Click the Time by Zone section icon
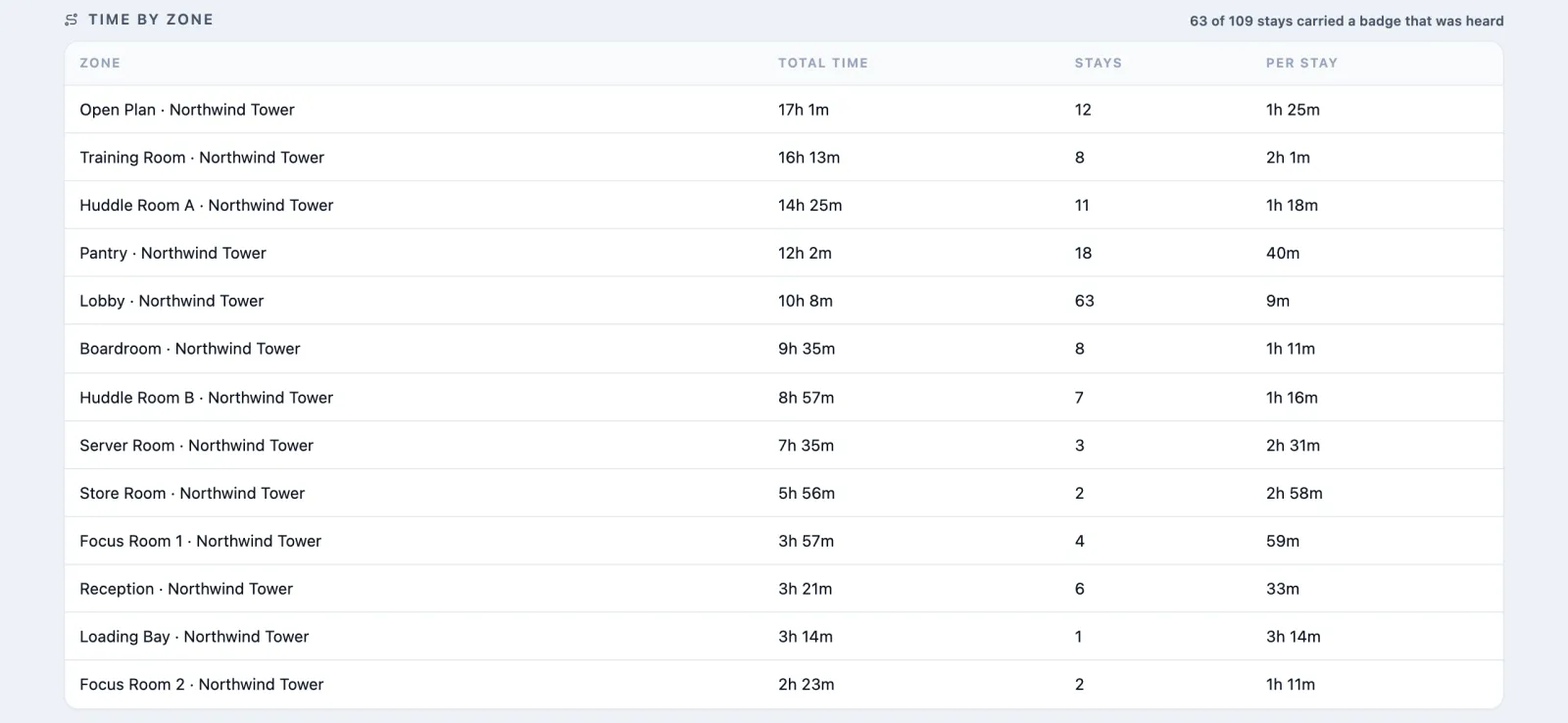This screenshot has height=723, width=1568. (72, 20)
